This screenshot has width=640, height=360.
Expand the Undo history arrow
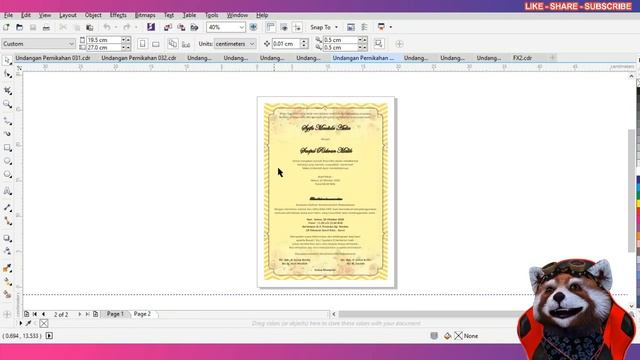coord(116,27)
